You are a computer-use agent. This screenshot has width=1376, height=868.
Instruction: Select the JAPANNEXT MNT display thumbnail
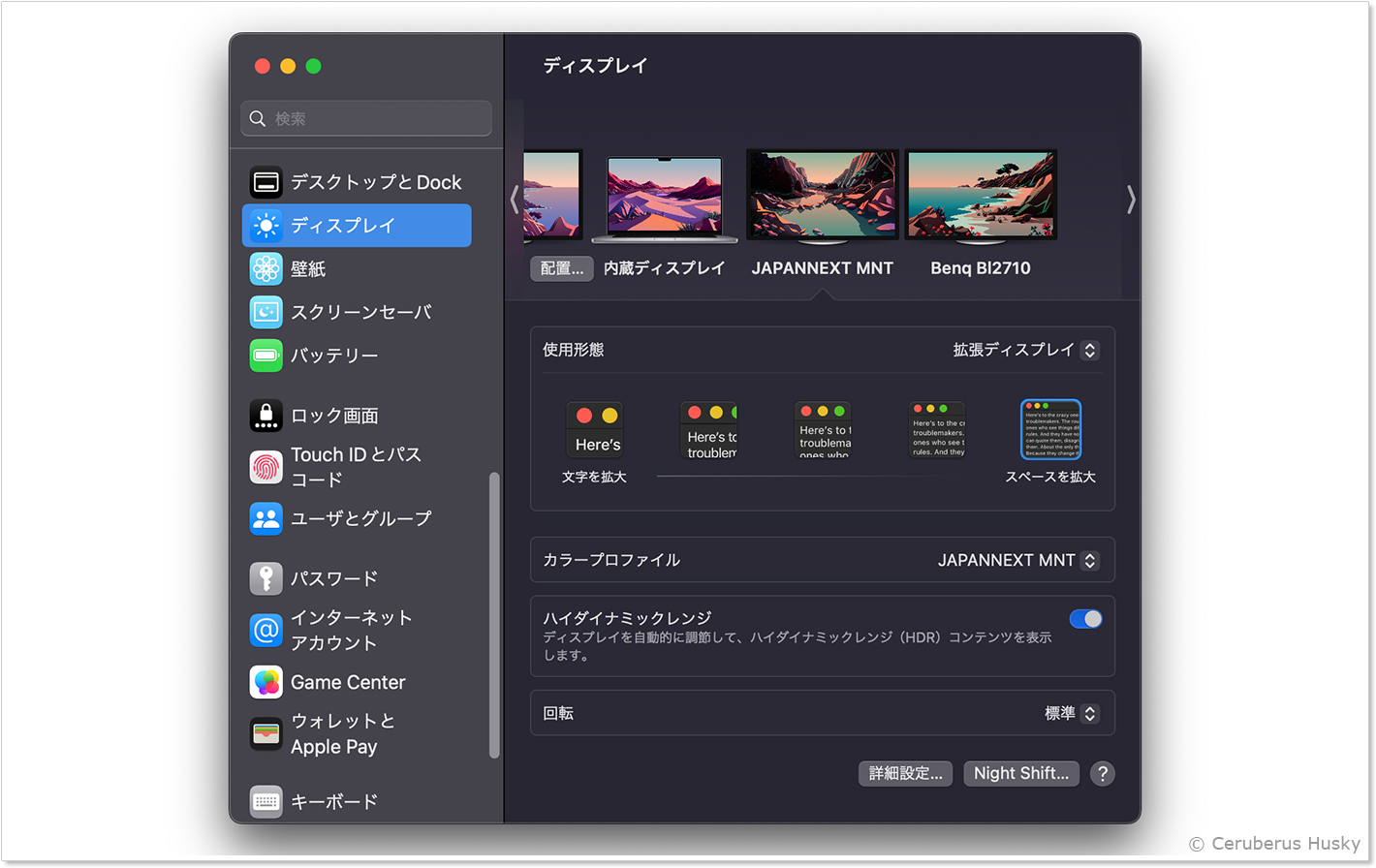823,197
